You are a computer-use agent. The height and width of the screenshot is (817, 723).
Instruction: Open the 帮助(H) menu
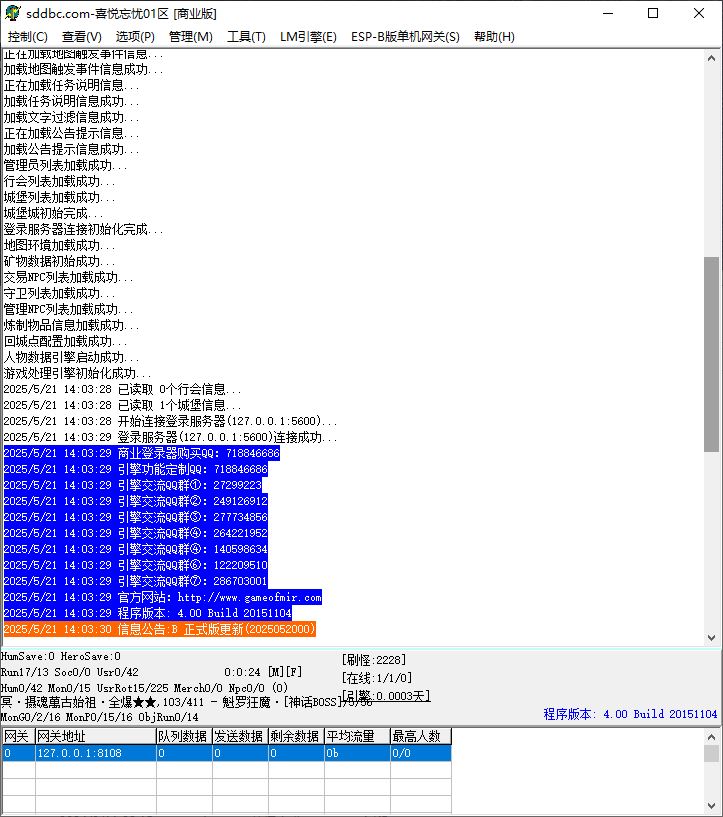[494, 36]
